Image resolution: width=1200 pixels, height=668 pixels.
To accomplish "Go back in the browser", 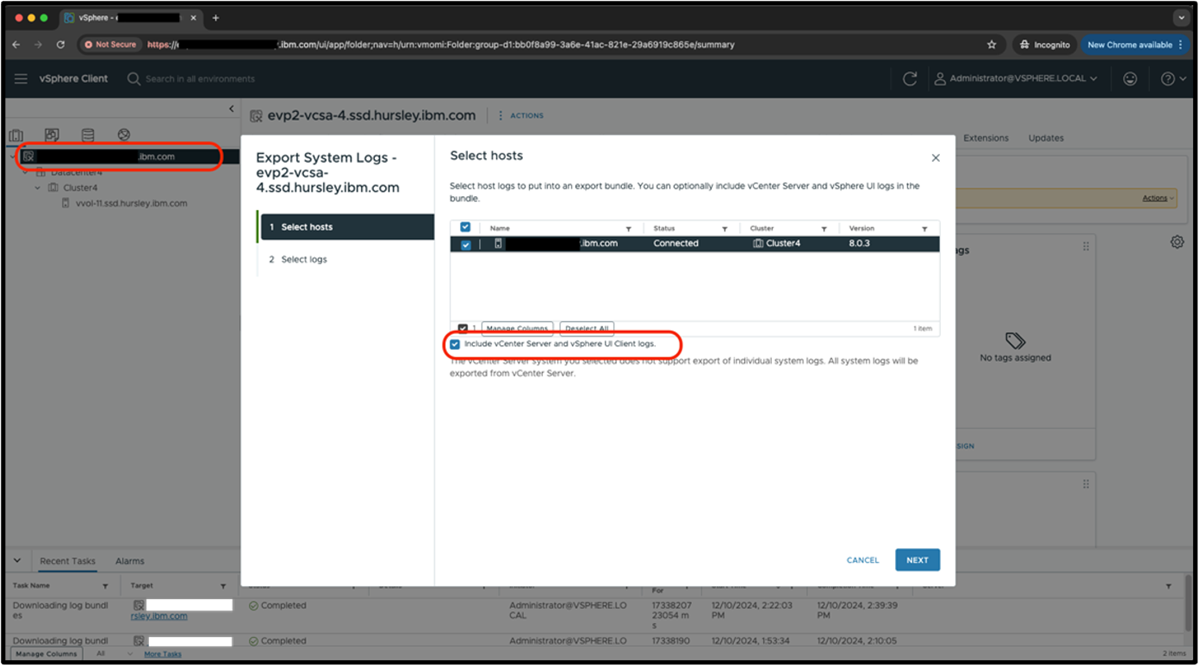I will click(x=16, y=44).
